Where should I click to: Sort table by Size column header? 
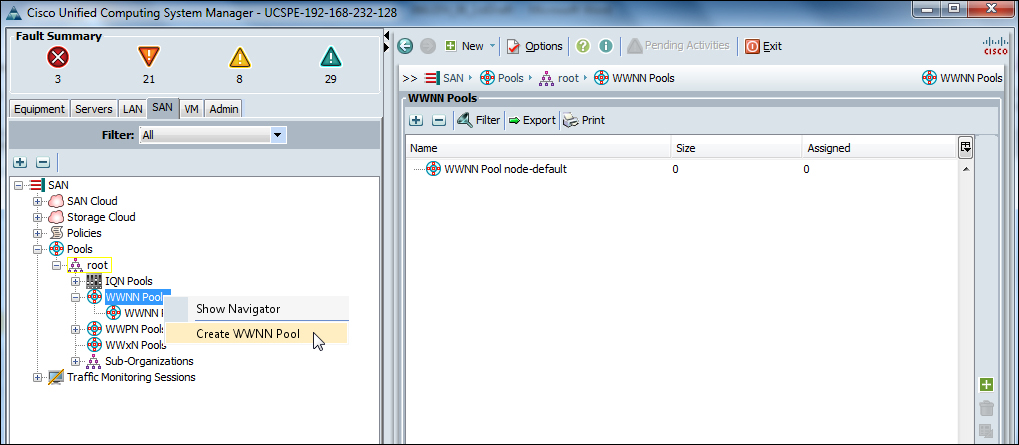coord(736,148)
